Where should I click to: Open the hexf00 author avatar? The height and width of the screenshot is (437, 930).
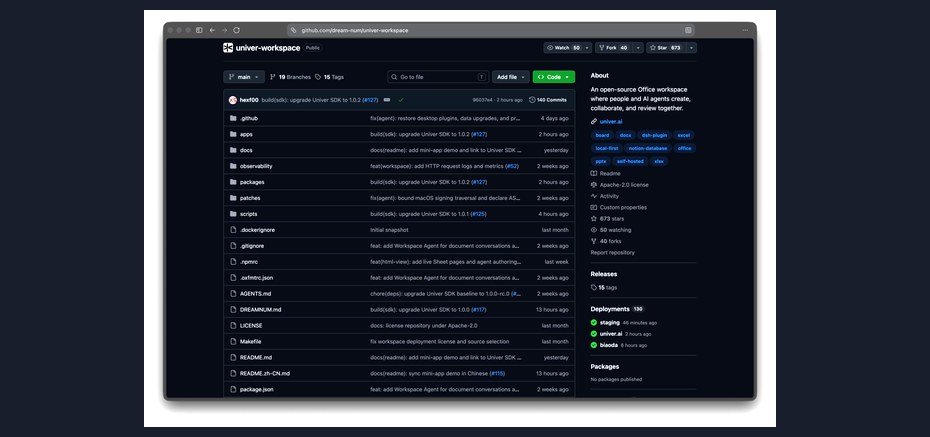(x=232, y=100)
